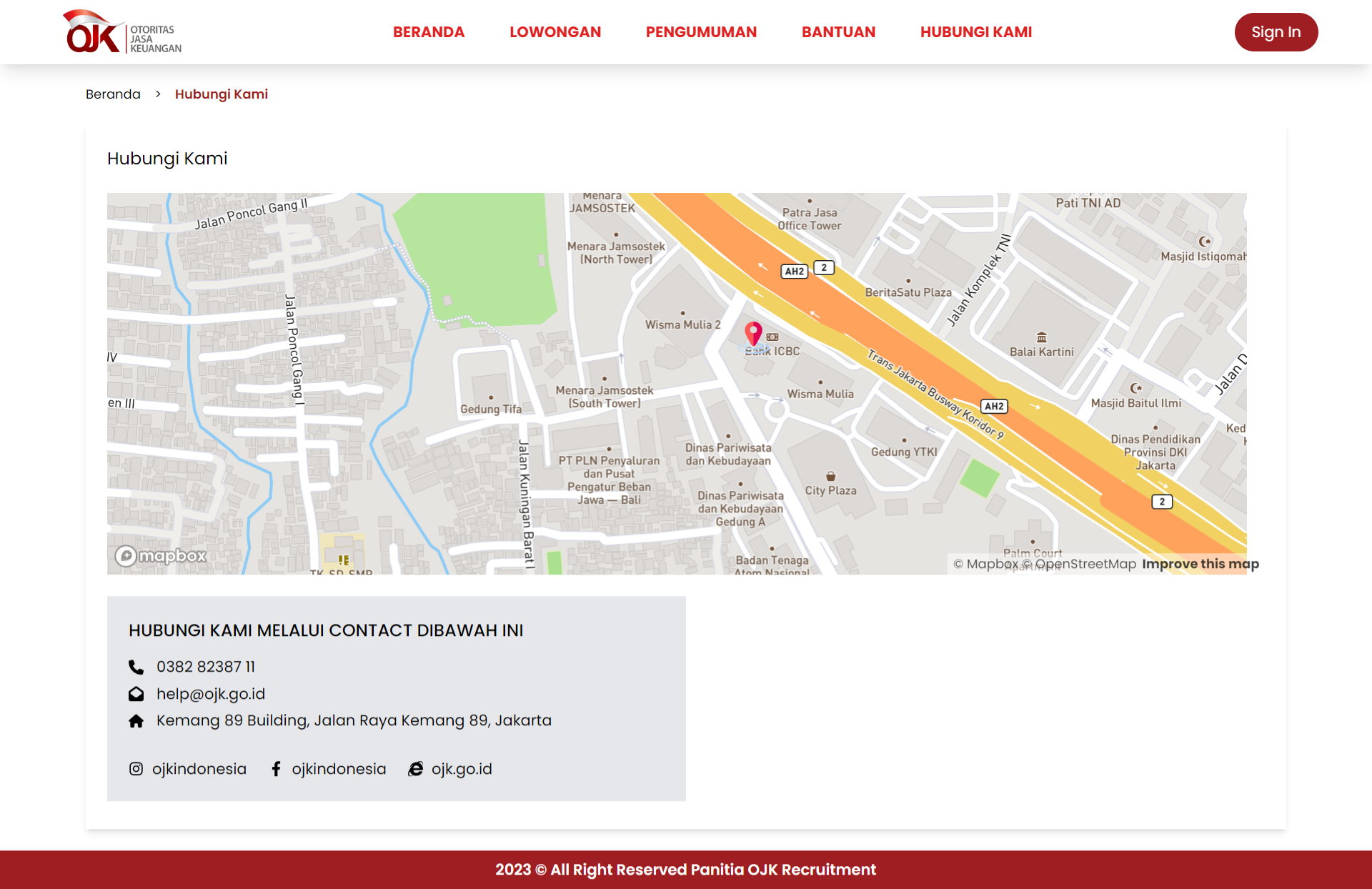Screen dimensions: 1372x889
Task: Click Improve this map link
Action: coord(1200,564)
